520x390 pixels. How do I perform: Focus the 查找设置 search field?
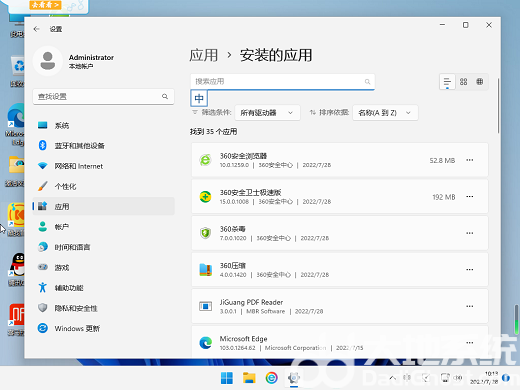click(x=103, y=97)
